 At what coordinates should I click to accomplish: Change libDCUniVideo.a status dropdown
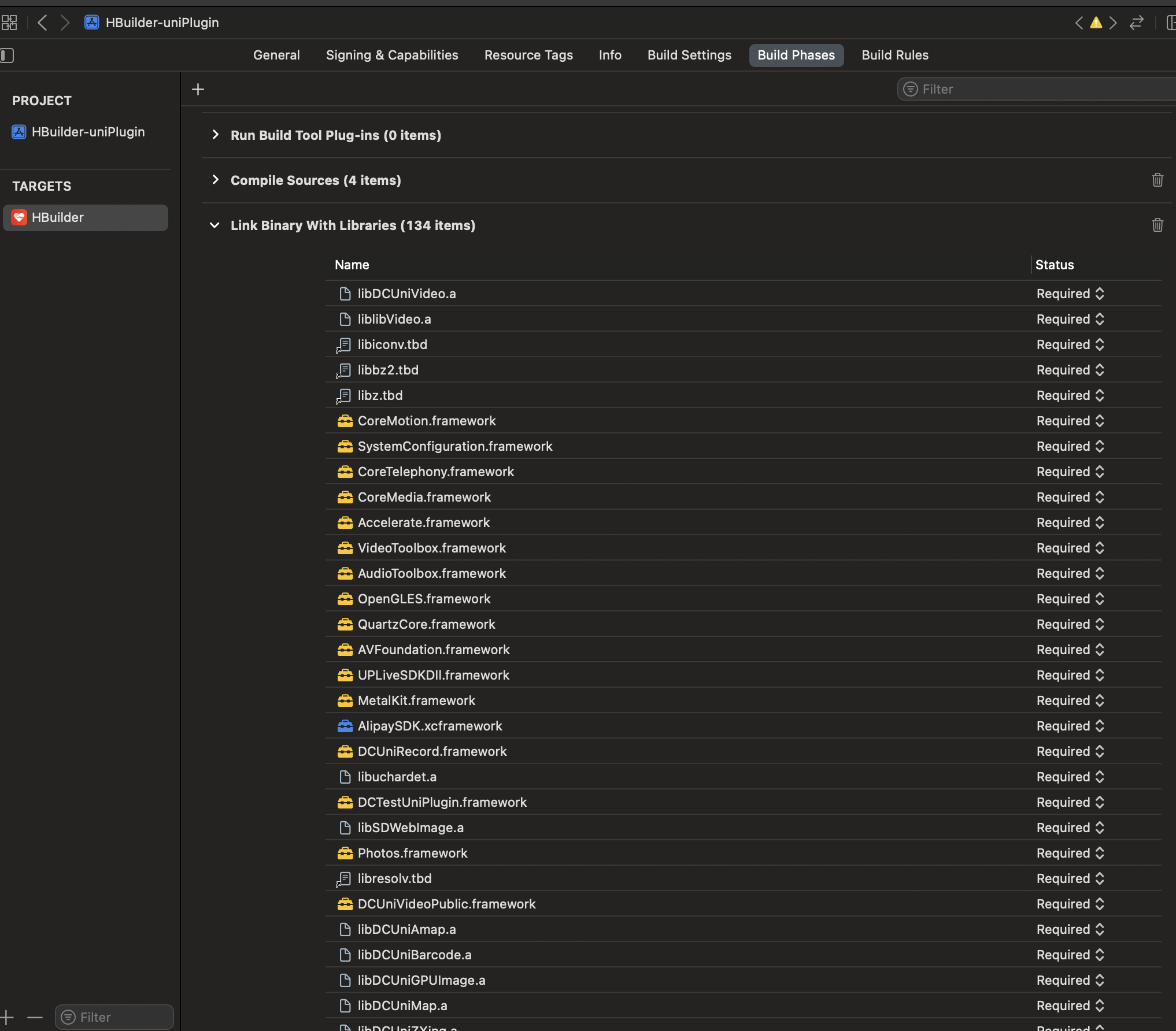coord(1070,294)
